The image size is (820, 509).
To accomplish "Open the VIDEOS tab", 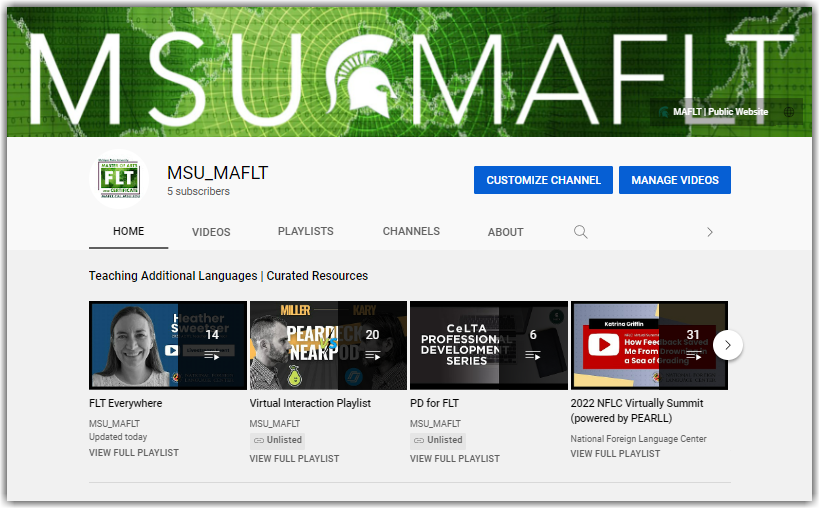I will (x=211, y=232).
